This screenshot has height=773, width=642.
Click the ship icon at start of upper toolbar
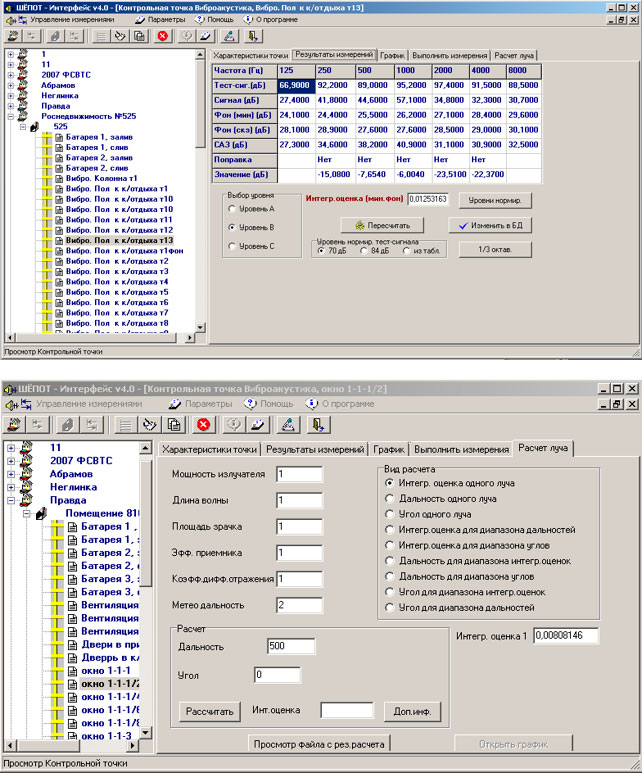[13, 36]
